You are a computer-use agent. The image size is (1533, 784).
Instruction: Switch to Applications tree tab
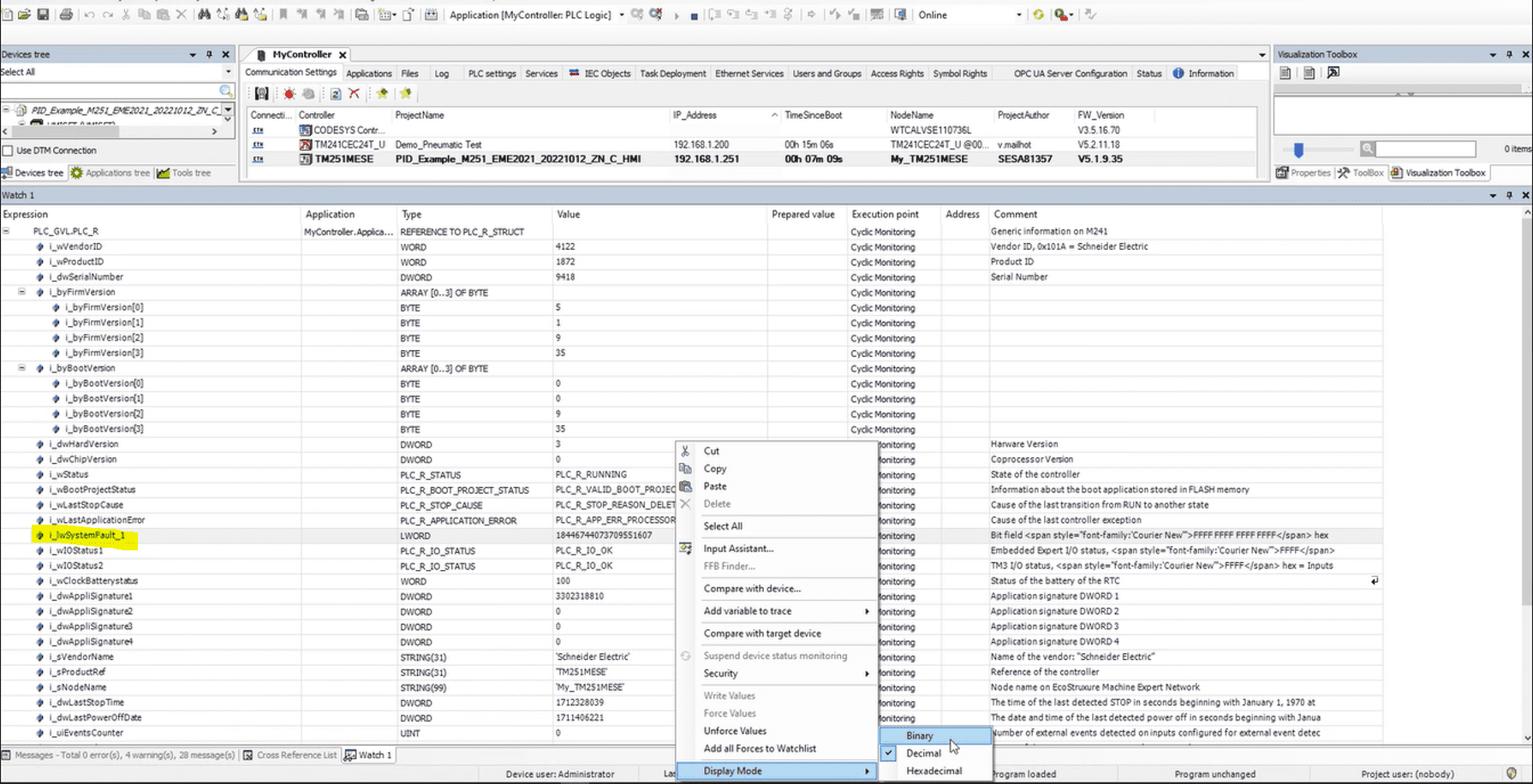[x=110, y=173]
